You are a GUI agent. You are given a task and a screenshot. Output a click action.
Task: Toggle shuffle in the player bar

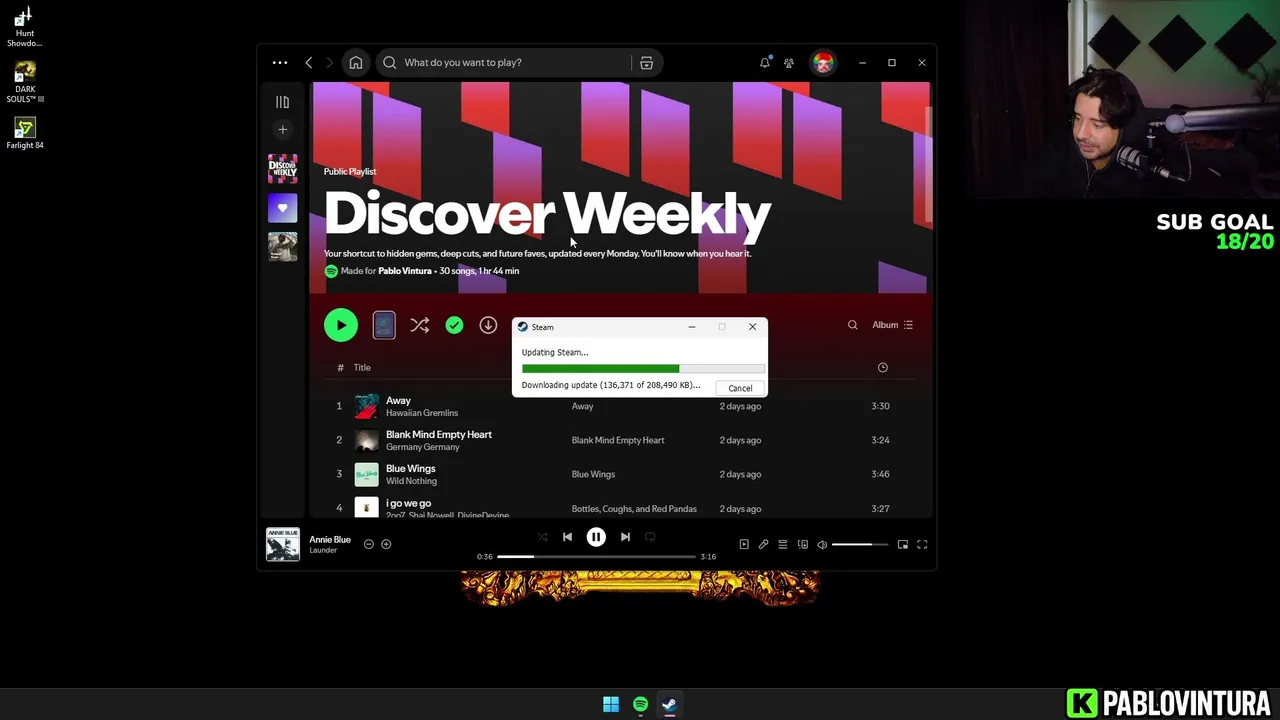pyautogui.click(x=542, y=537)
